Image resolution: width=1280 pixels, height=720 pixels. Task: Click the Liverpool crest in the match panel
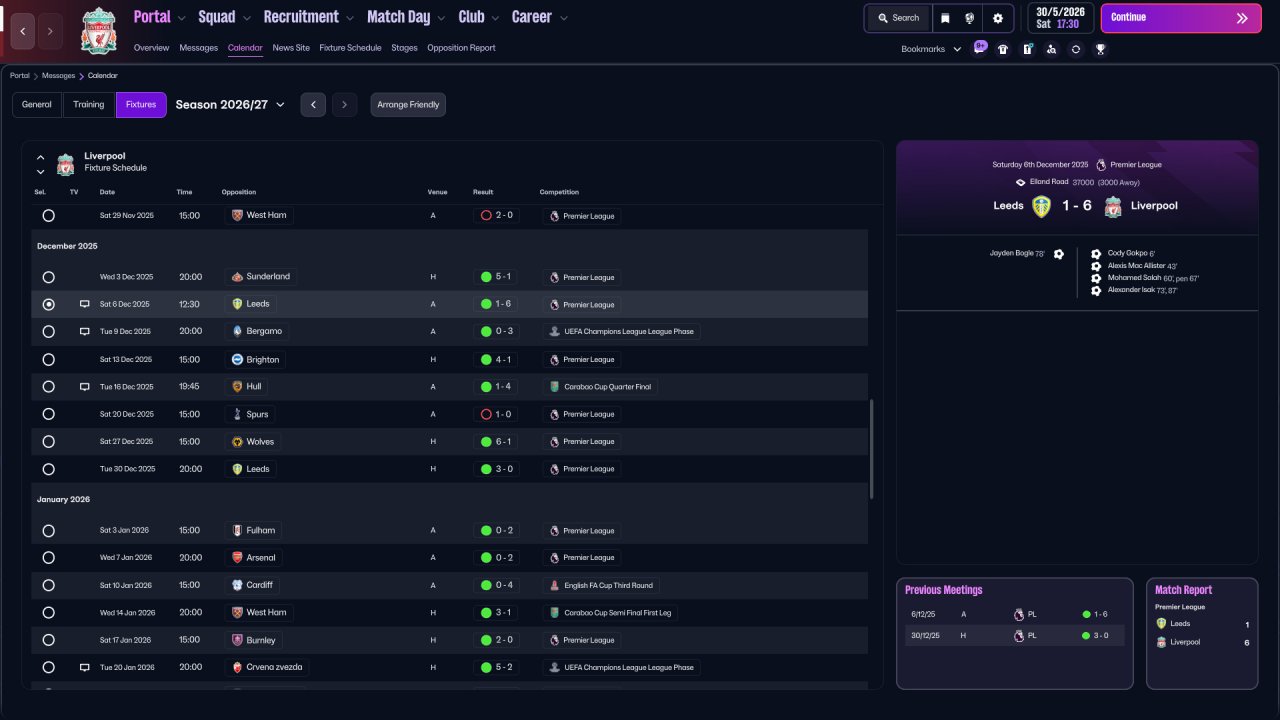[1113, 206]
